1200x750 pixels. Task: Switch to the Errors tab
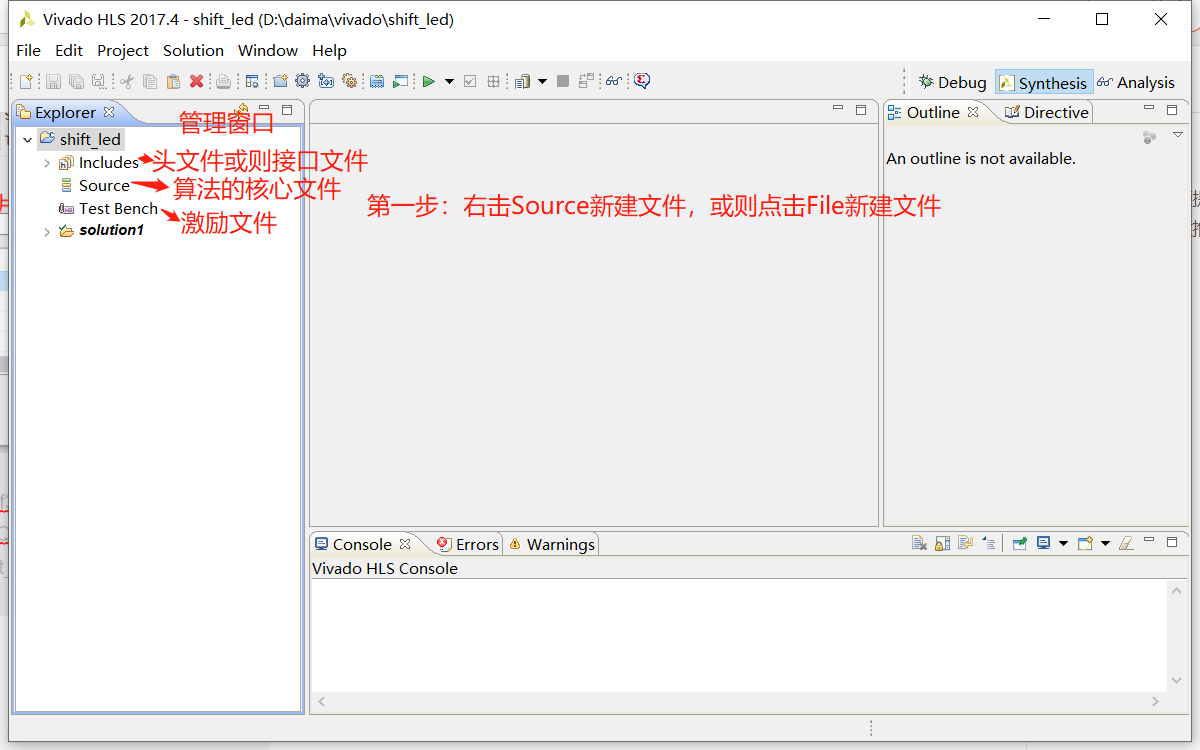(x=468, y=544)
